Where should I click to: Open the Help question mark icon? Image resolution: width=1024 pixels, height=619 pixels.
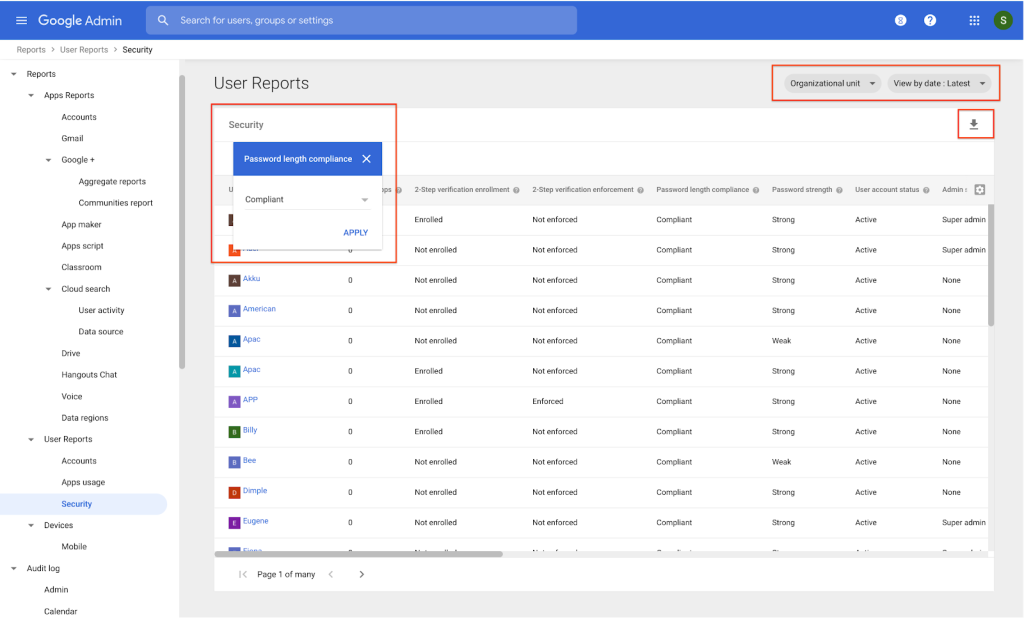click(930, 20)
